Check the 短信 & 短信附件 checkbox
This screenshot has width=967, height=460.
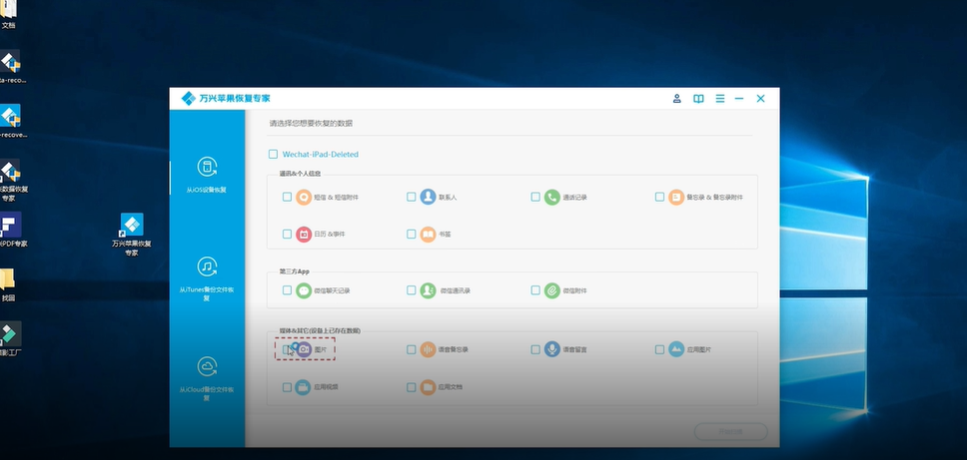[x=287, y=197]
